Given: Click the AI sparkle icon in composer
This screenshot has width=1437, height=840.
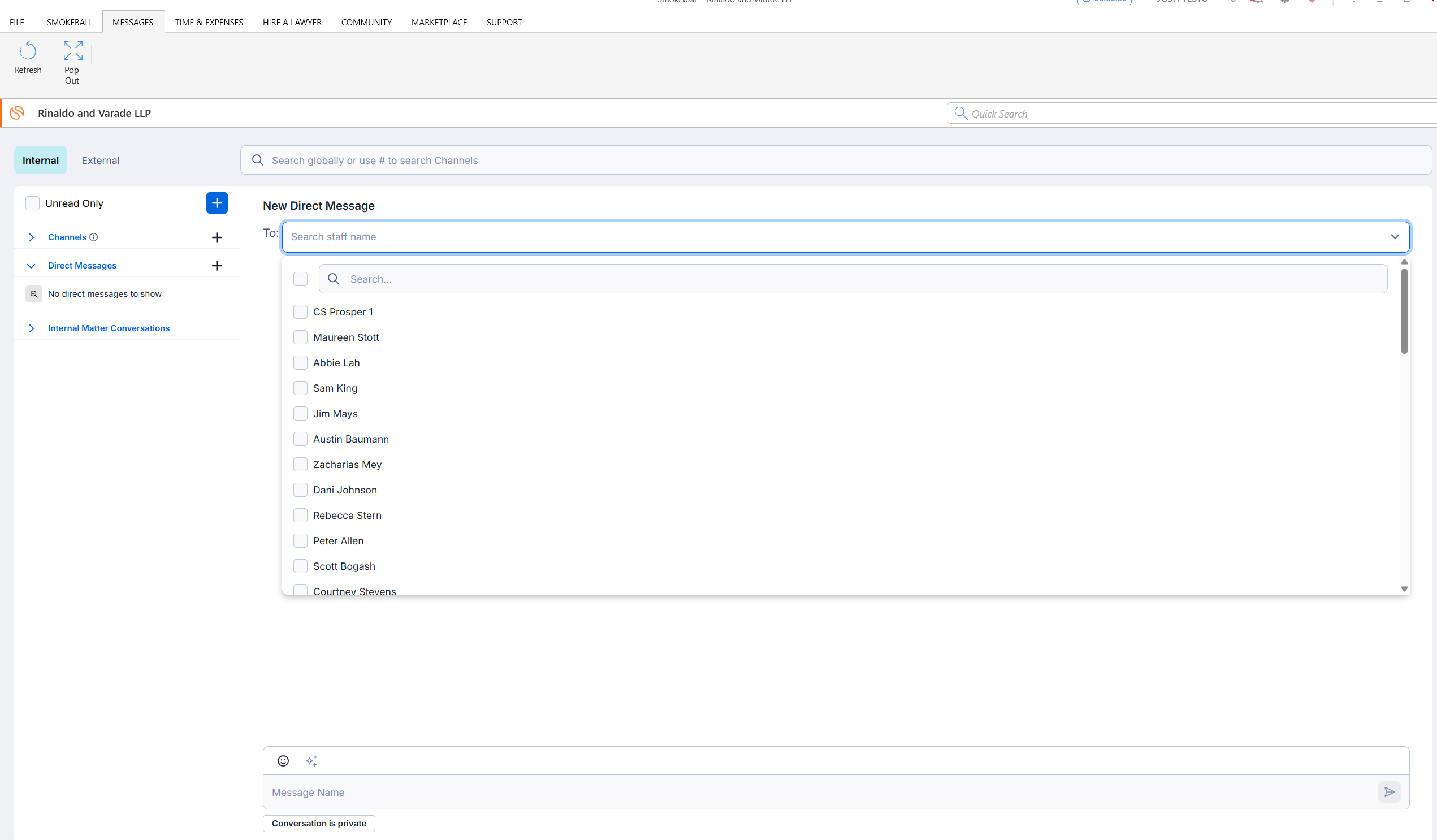Looking at the screenshot, I should tap(311, 761).
